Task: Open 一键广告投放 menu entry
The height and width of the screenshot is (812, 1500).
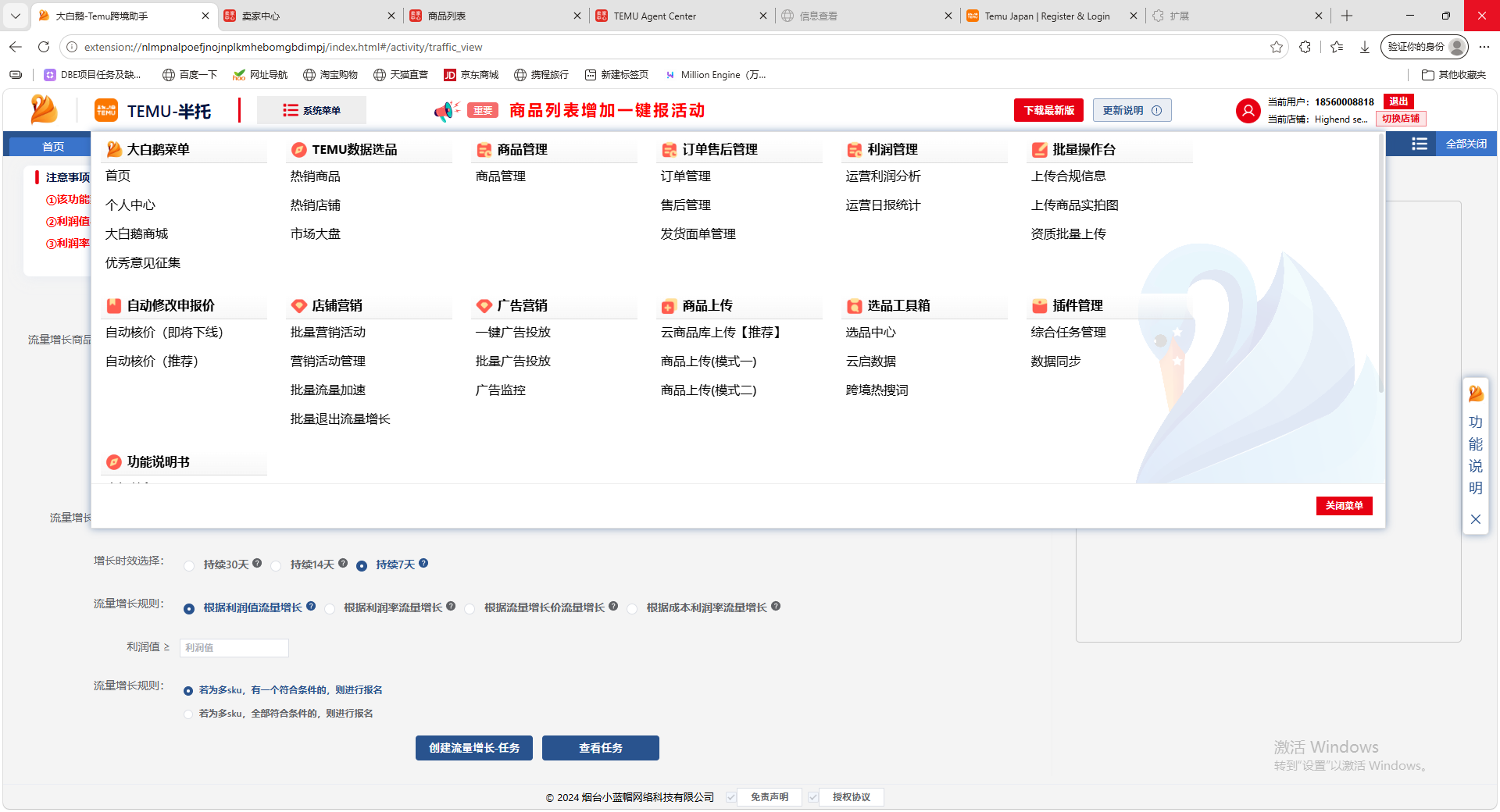Action: pyautogui.click(x=513, y=333)
